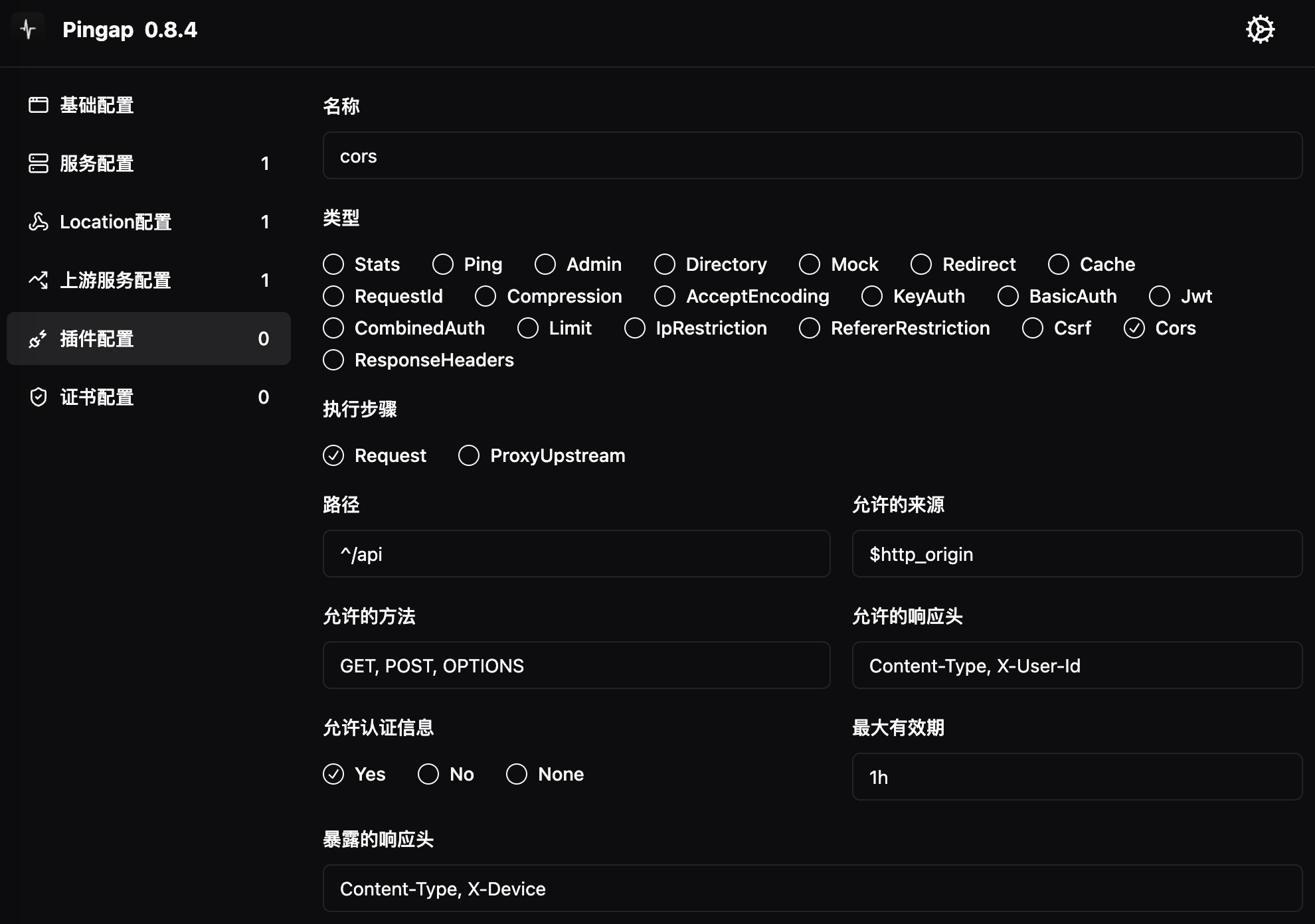
Task: Open 插件配置 menu item
Action: [149, 339]
